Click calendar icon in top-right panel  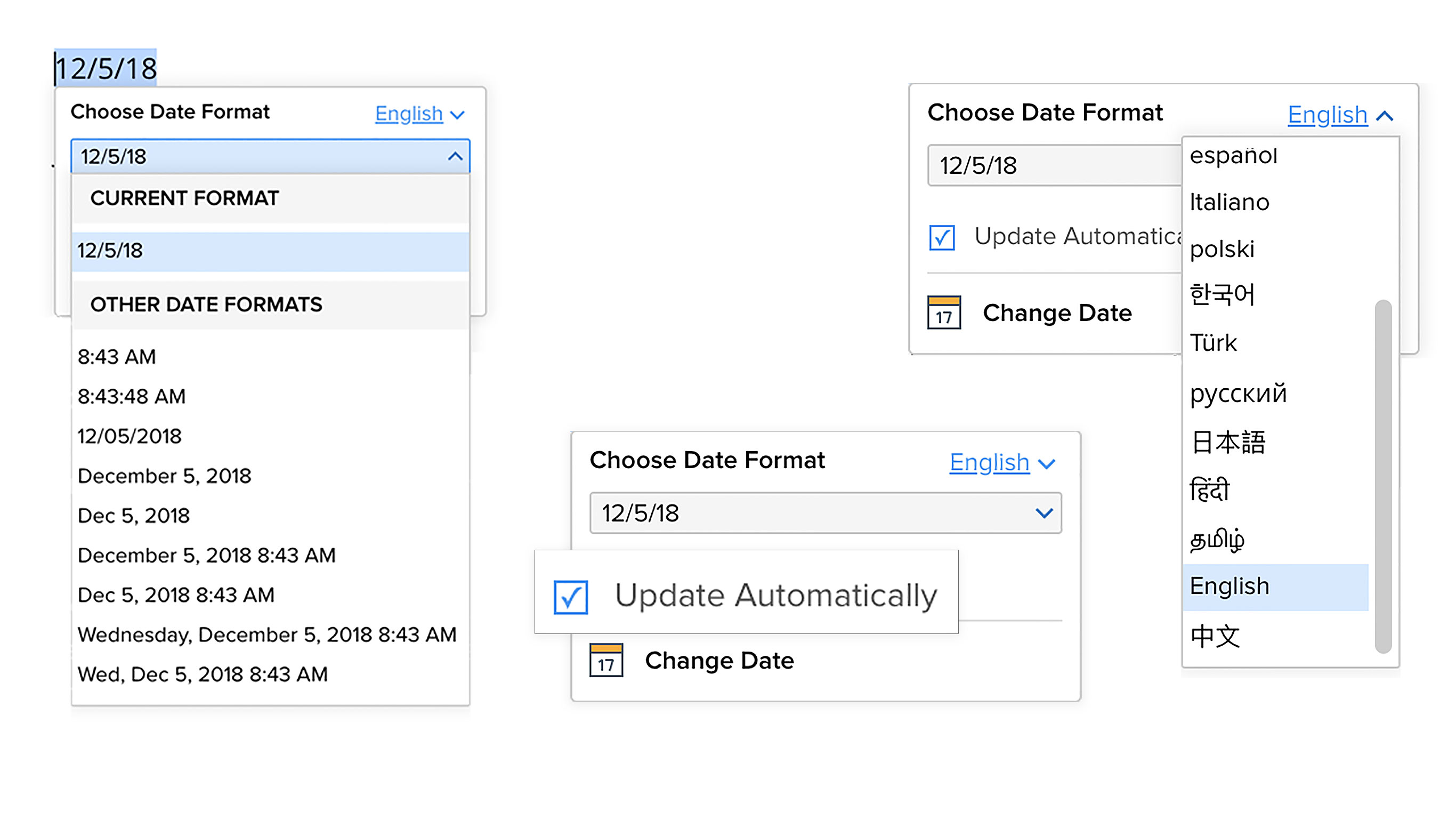943,312
